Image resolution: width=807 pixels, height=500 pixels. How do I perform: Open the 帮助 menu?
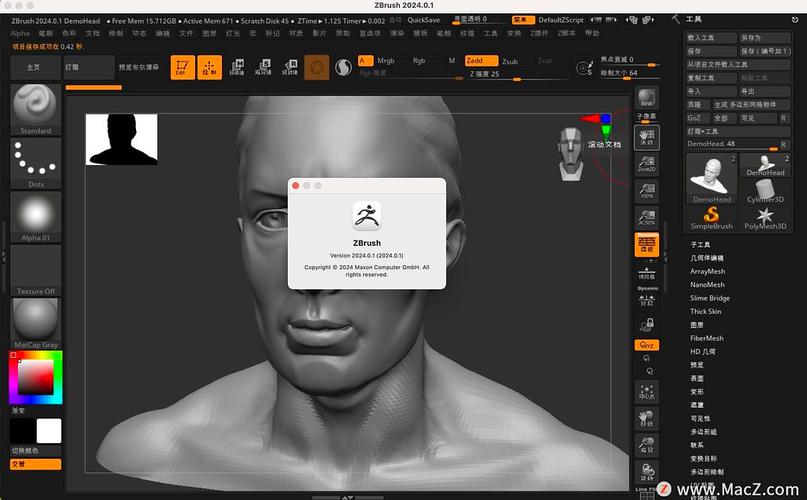[x=592, y=33]
